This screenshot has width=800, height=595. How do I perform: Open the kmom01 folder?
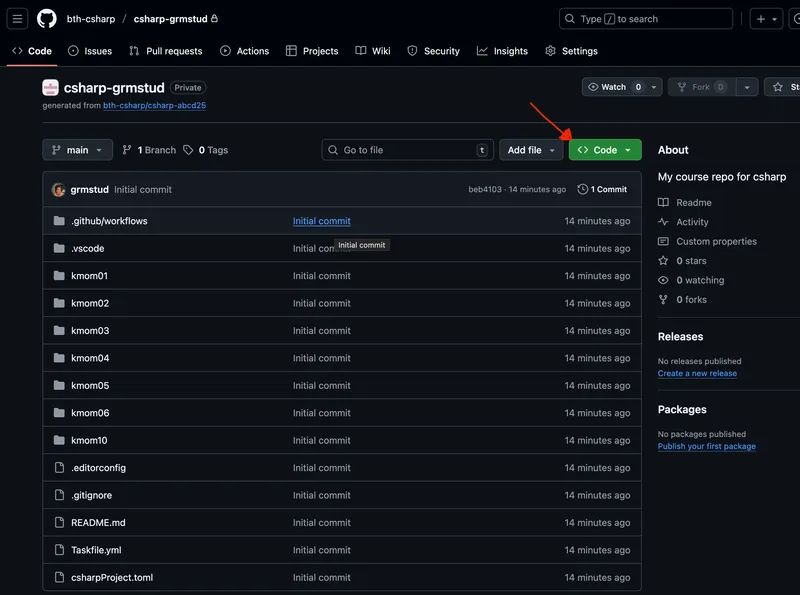(89, 276)
